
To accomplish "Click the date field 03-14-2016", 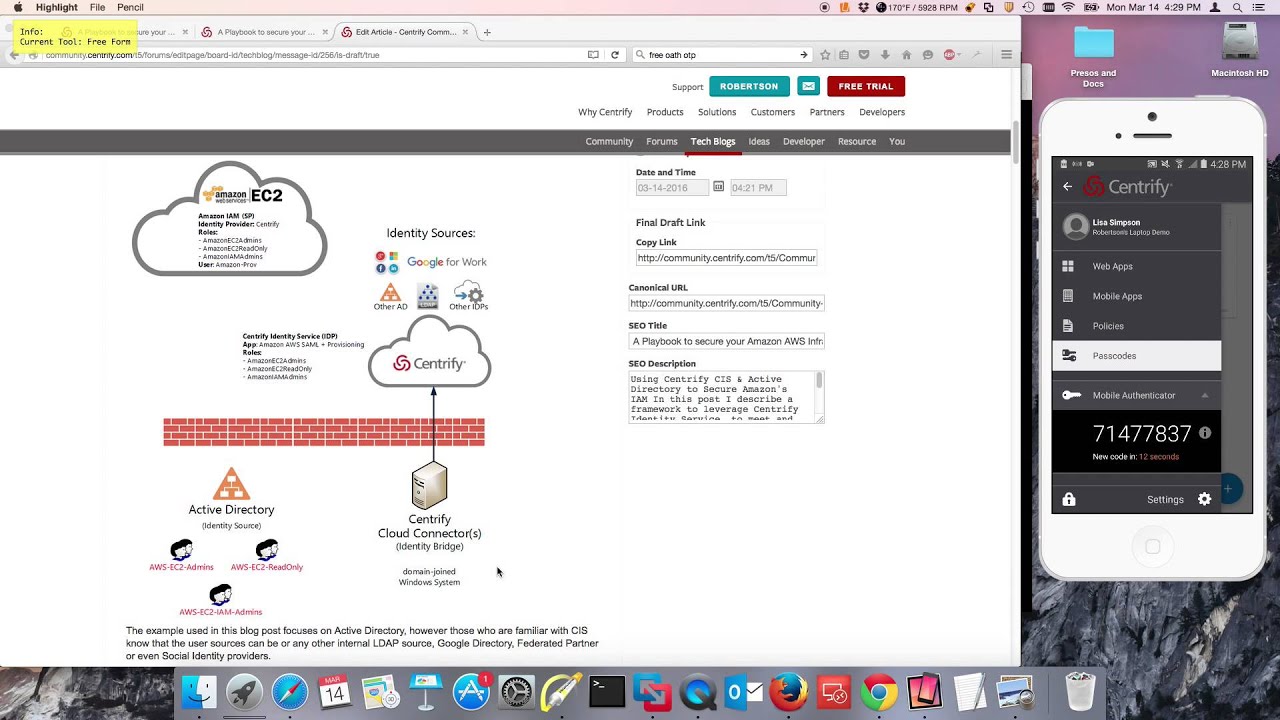I will (672, 188).
